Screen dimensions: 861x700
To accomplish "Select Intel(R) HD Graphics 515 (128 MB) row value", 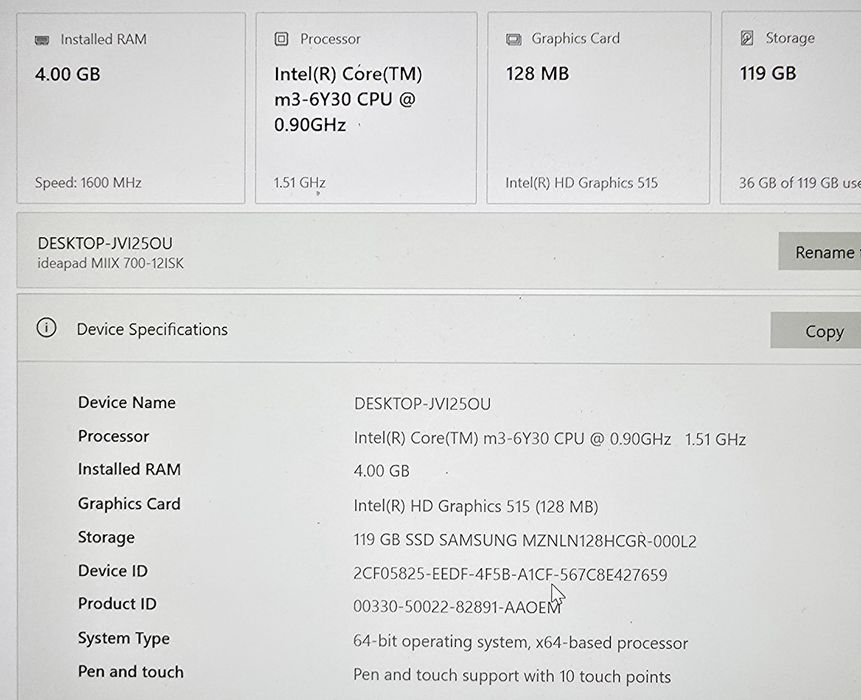I will click(476, 506).
